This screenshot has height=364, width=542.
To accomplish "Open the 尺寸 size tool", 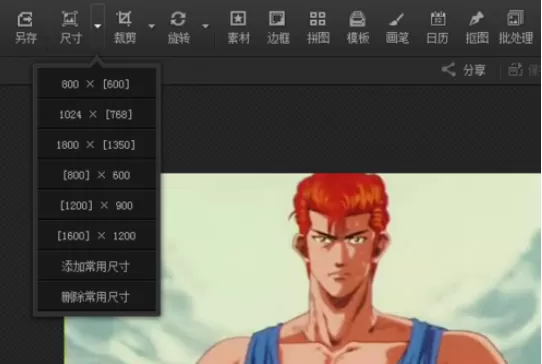I will coord(70,27).
